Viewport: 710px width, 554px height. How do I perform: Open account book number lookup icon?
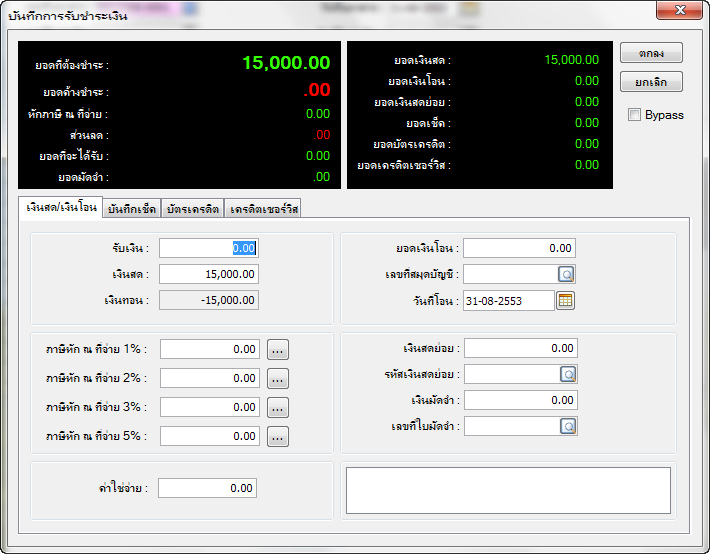click(566, 274)
